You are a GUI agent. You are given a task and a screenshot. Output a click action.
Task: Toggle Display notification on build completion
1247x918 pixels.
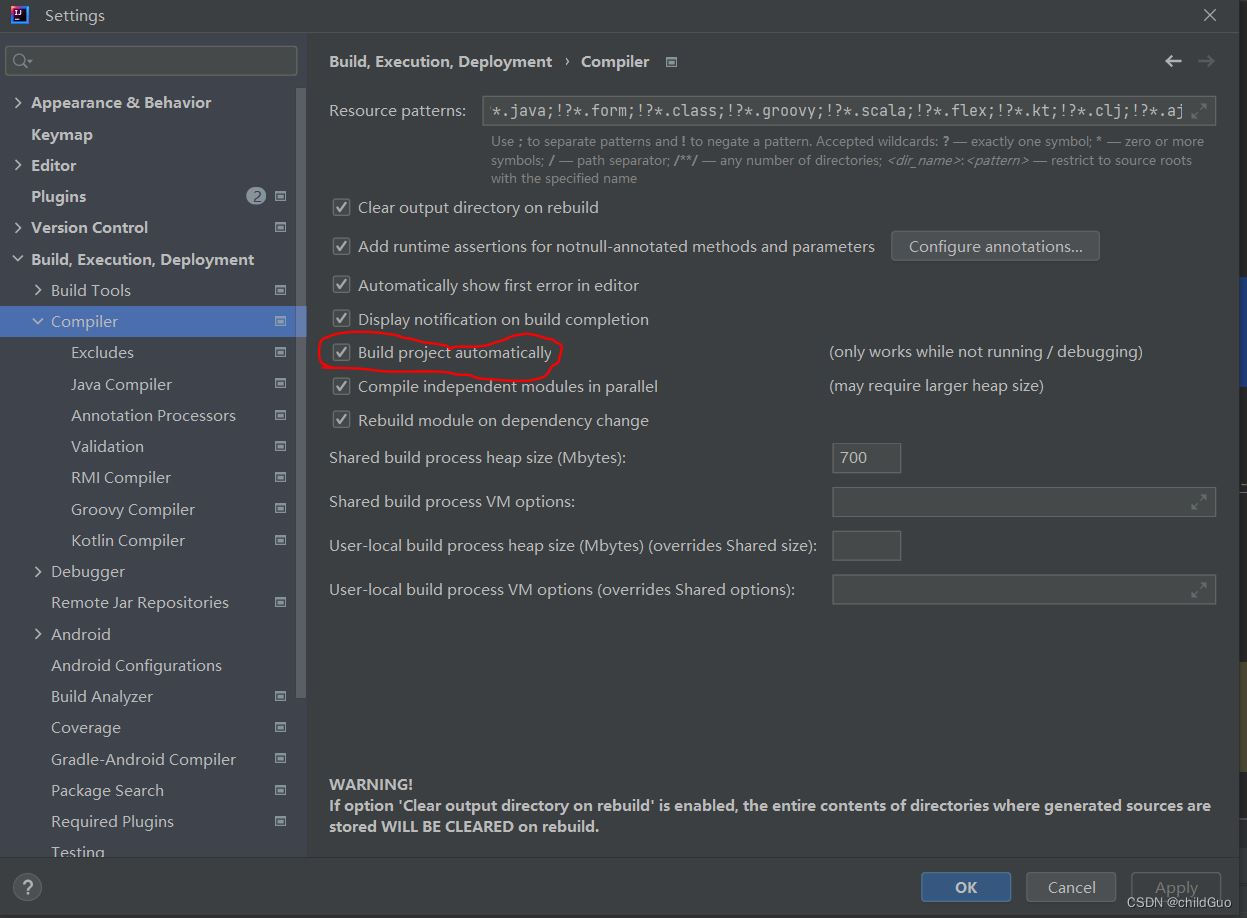342,319
